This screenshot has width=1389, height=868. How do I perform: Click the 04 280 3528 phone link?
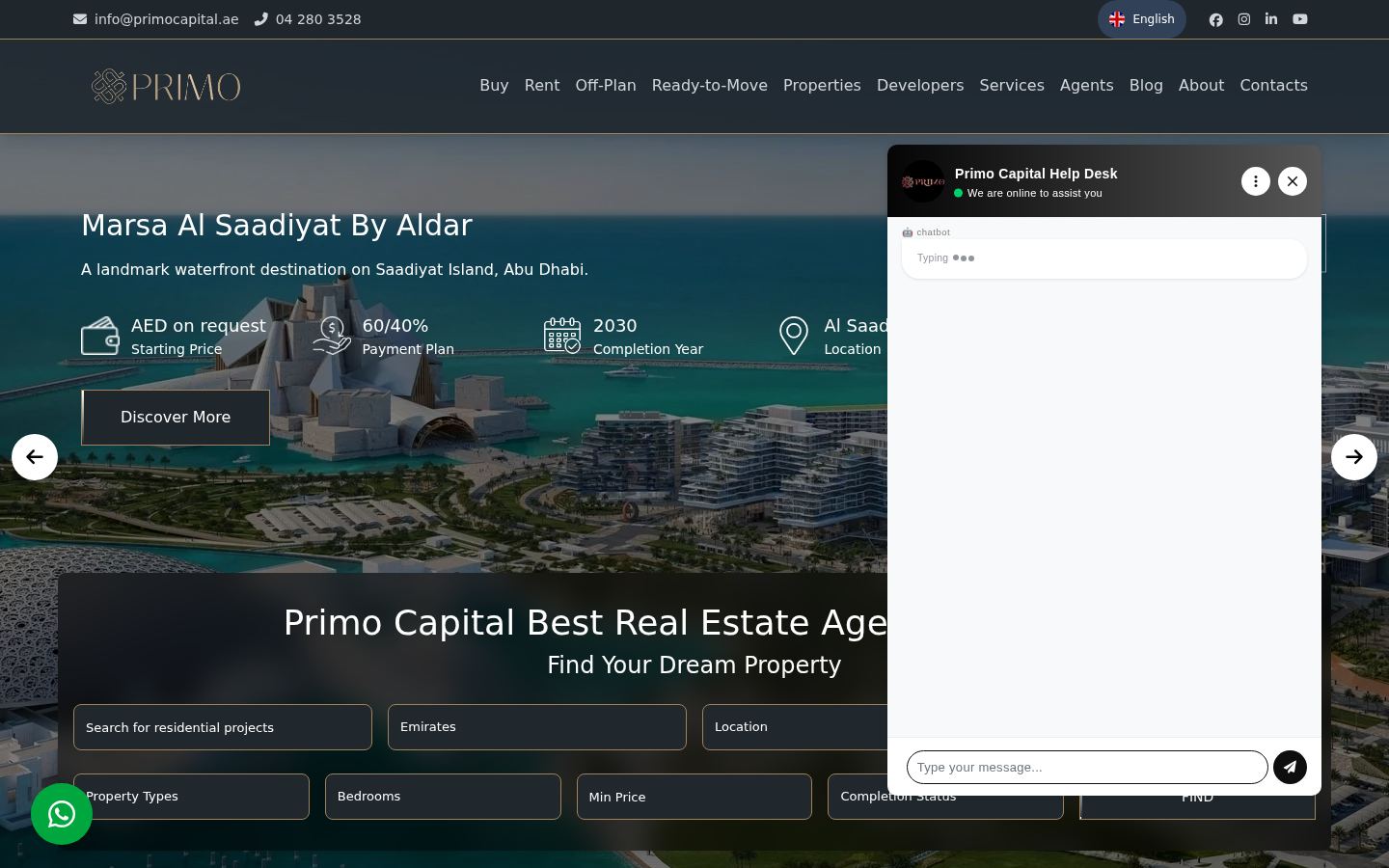pos(318,19)
